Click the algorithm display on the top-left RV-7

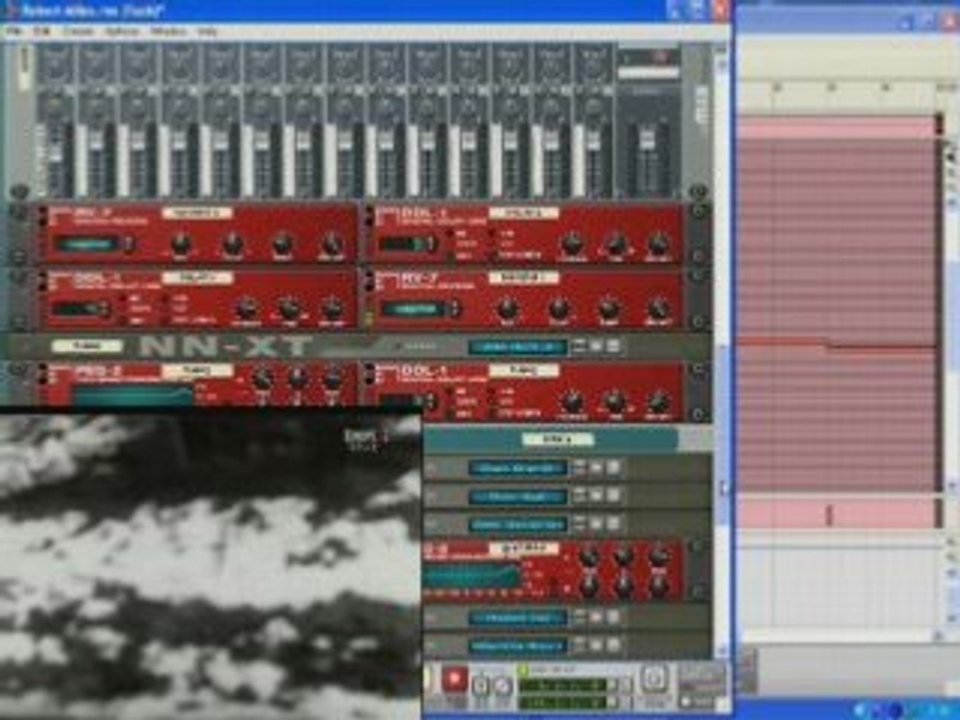(87, 244)
